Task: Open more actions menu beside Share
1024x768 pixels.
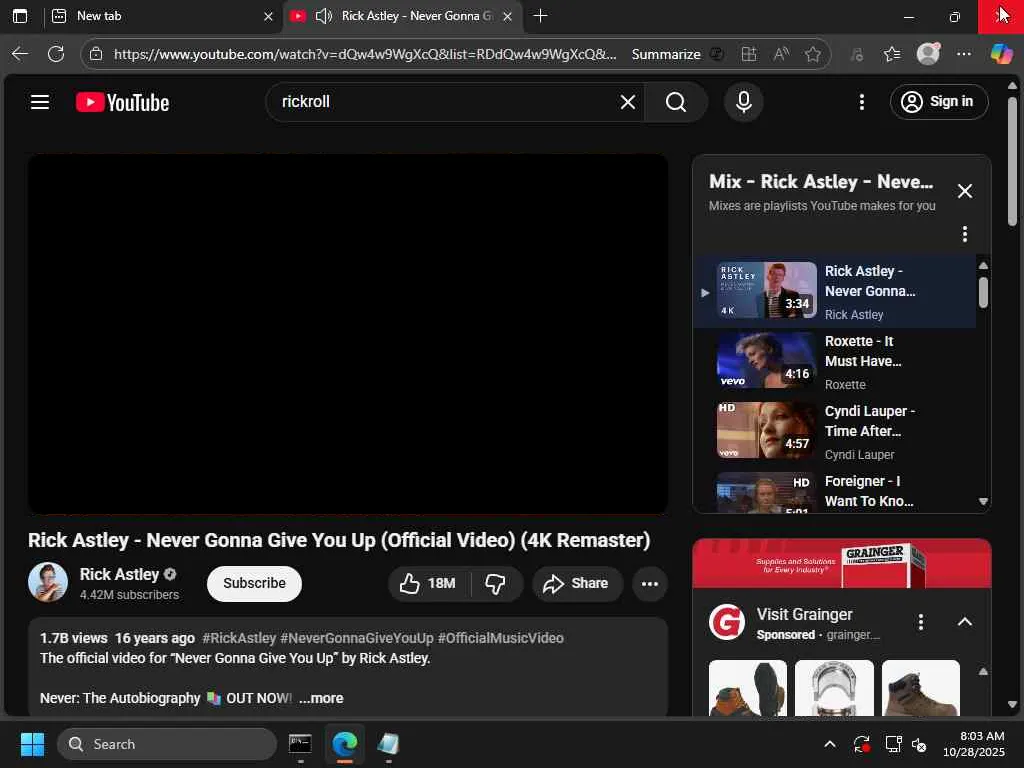Action: [649, 583]
